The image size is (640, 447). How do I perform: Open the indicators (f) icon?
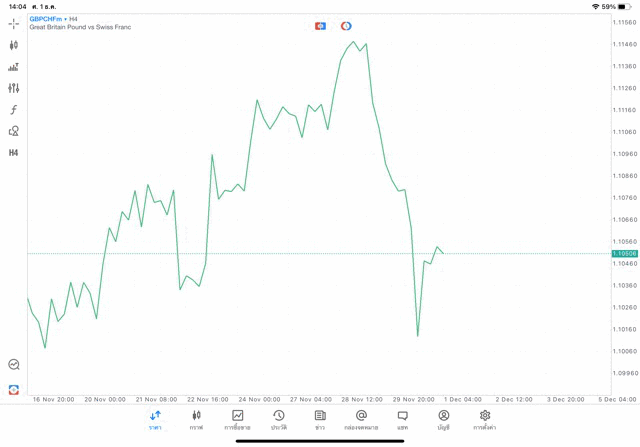(x=14, y=110)
